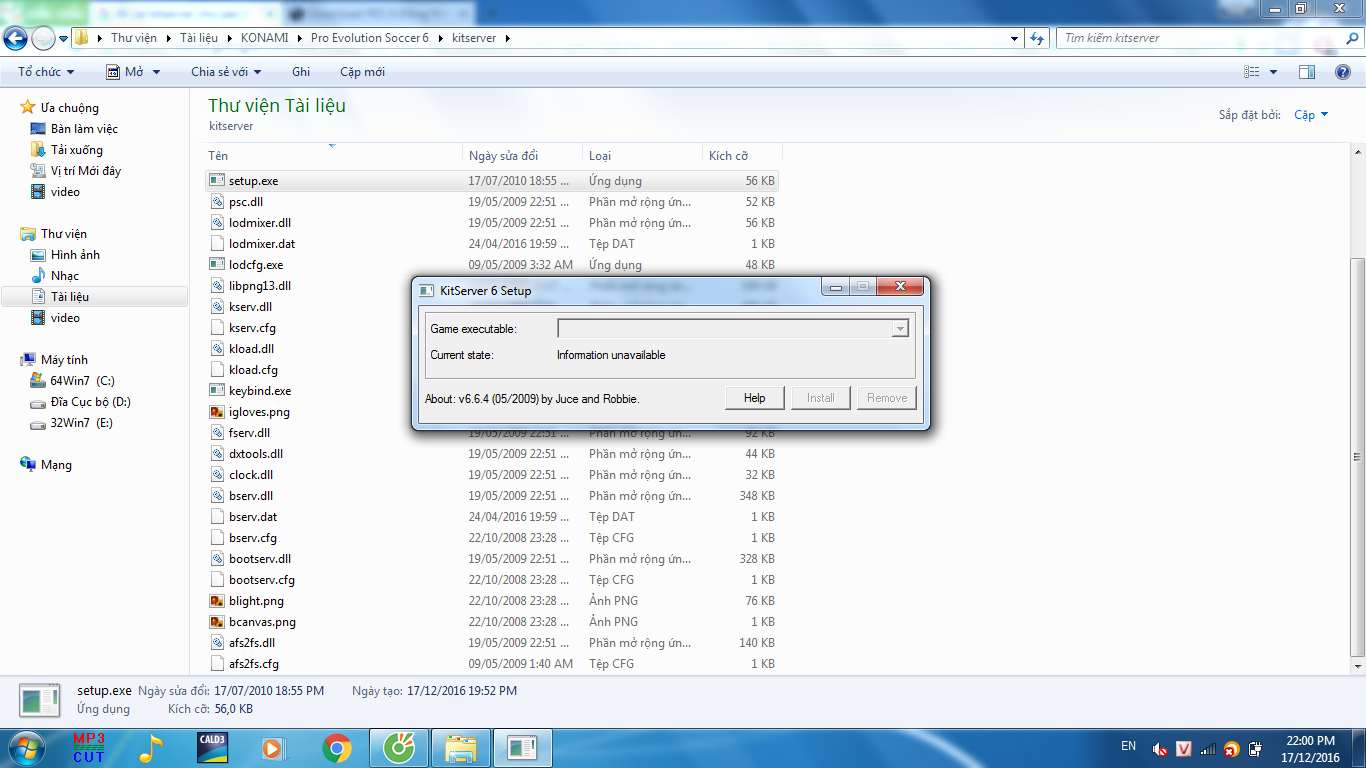The image size is (1366, 768).
Task: Select the bootserv.dll file name
Action: pyautogui.click(x=260, y=559)
